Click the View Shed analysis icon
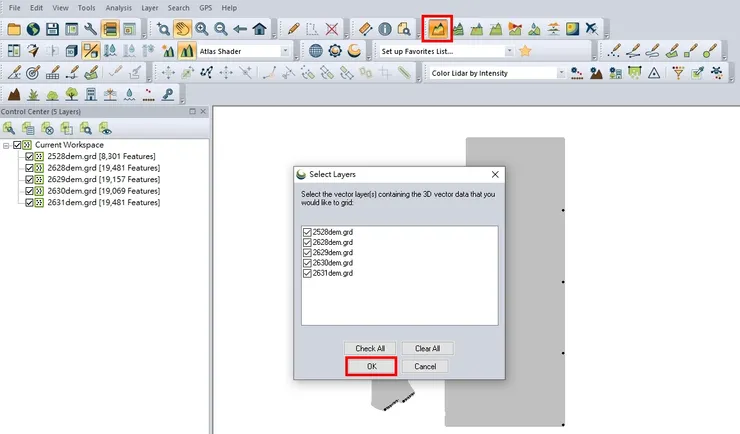Viewport: 740px width, 434px height. pyautogui.click(x=515, y=29)
